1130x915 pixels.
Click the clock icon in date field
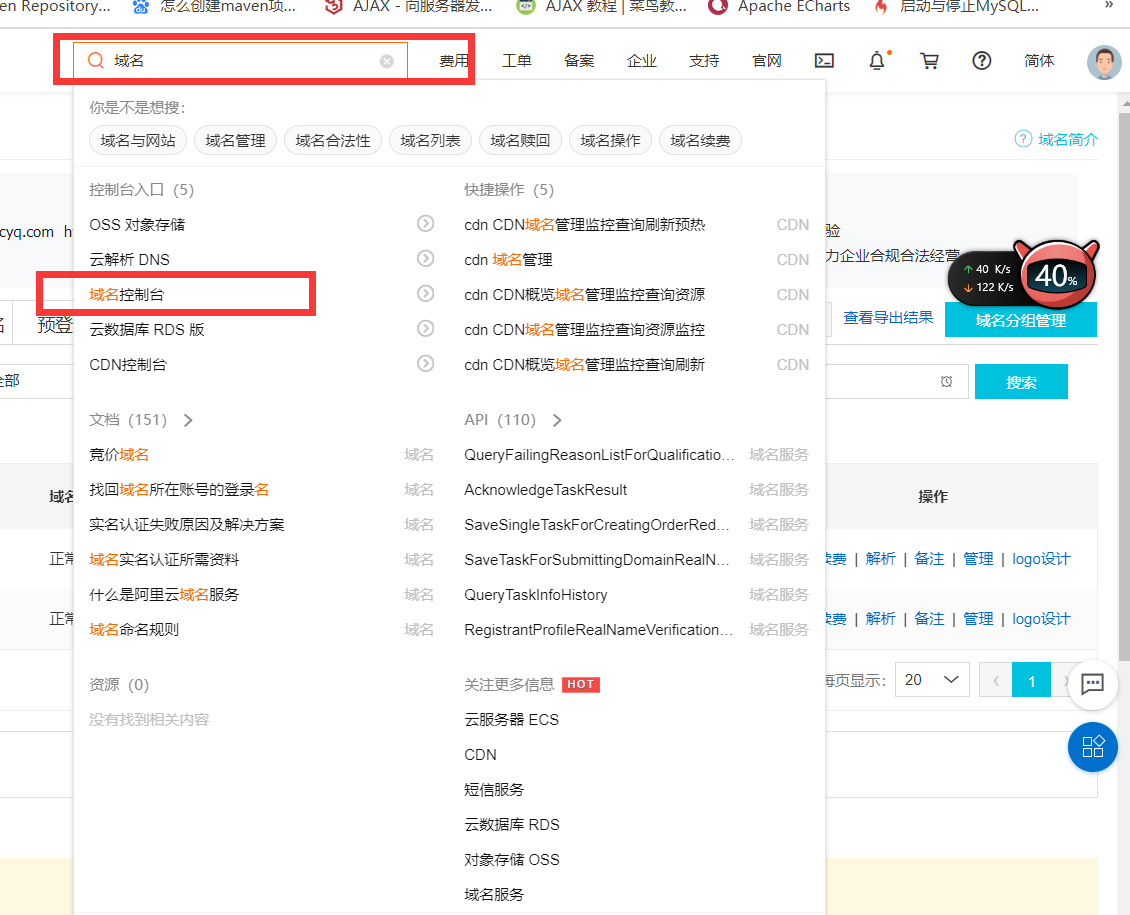coord(946,381)
